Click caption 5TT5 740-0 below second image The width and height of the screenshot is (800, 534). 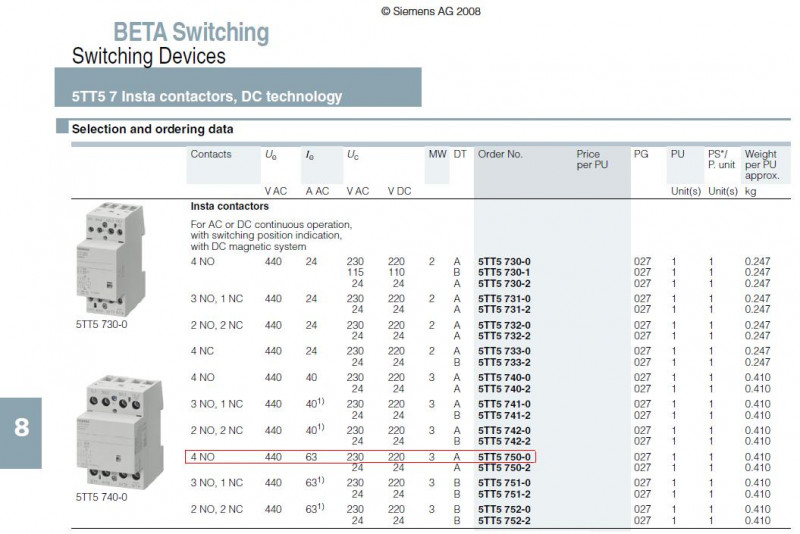coord(102,497)
